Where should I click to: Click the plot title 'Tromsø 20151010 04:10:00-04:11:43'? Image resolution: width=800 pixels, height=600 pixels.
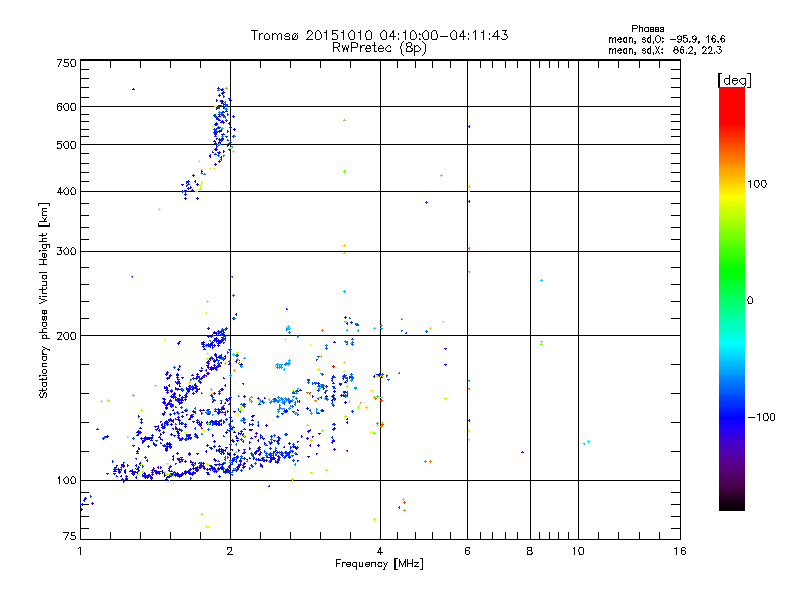(379, 35)
